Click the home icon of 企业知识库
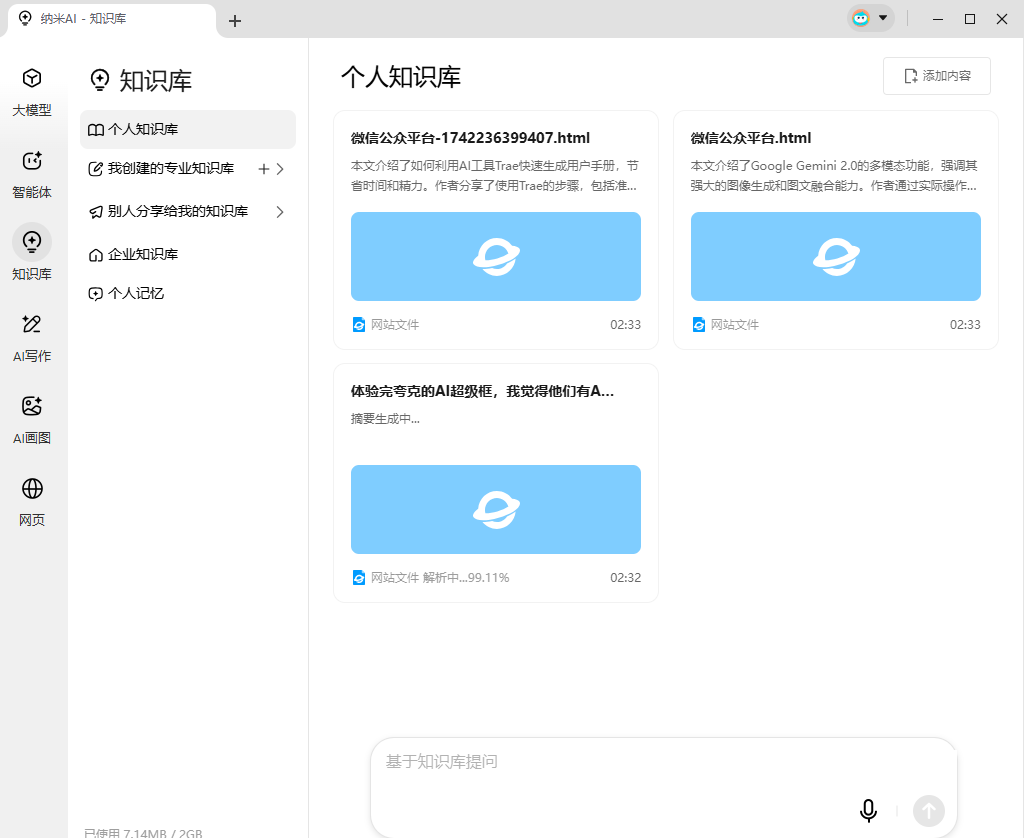Image resolution: width=1024 pixels, height=838 pixels. point(95,255)
